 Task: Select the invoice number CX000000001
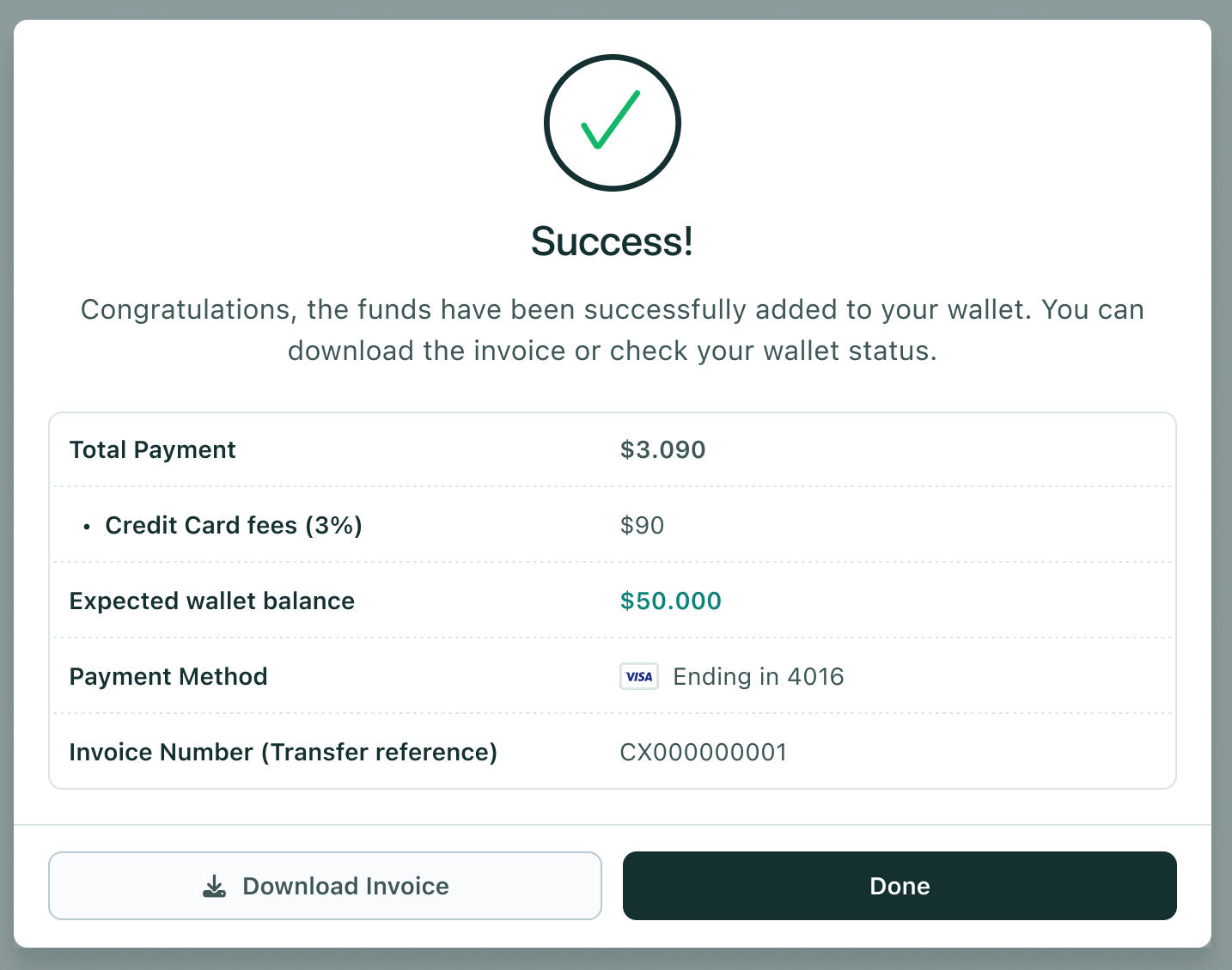(x=703, y=752)
